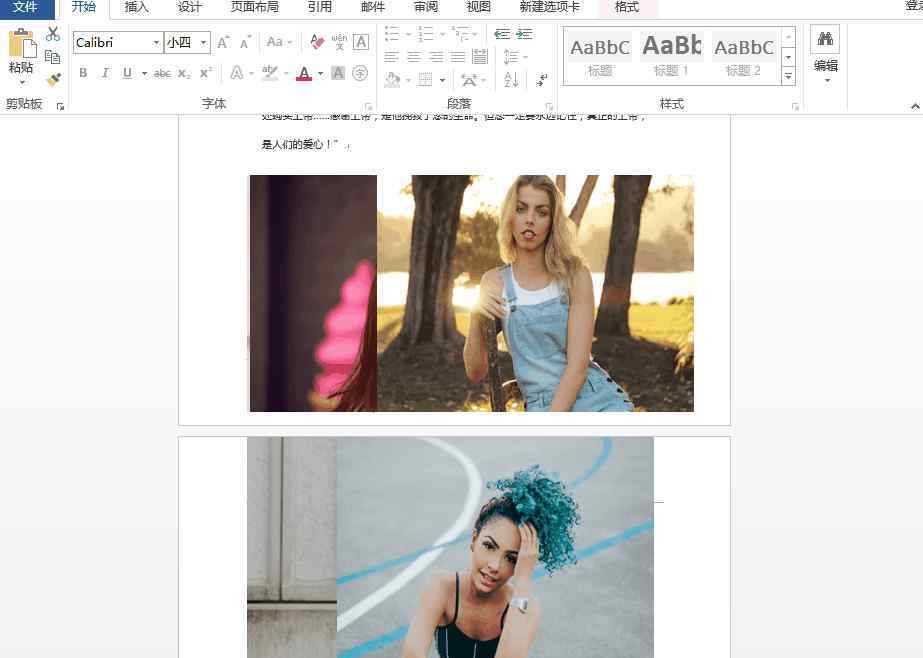This screenshot has width=923, height=658.
Task: Copy selection using the copy icon
Action: click(x=53, y=57)
